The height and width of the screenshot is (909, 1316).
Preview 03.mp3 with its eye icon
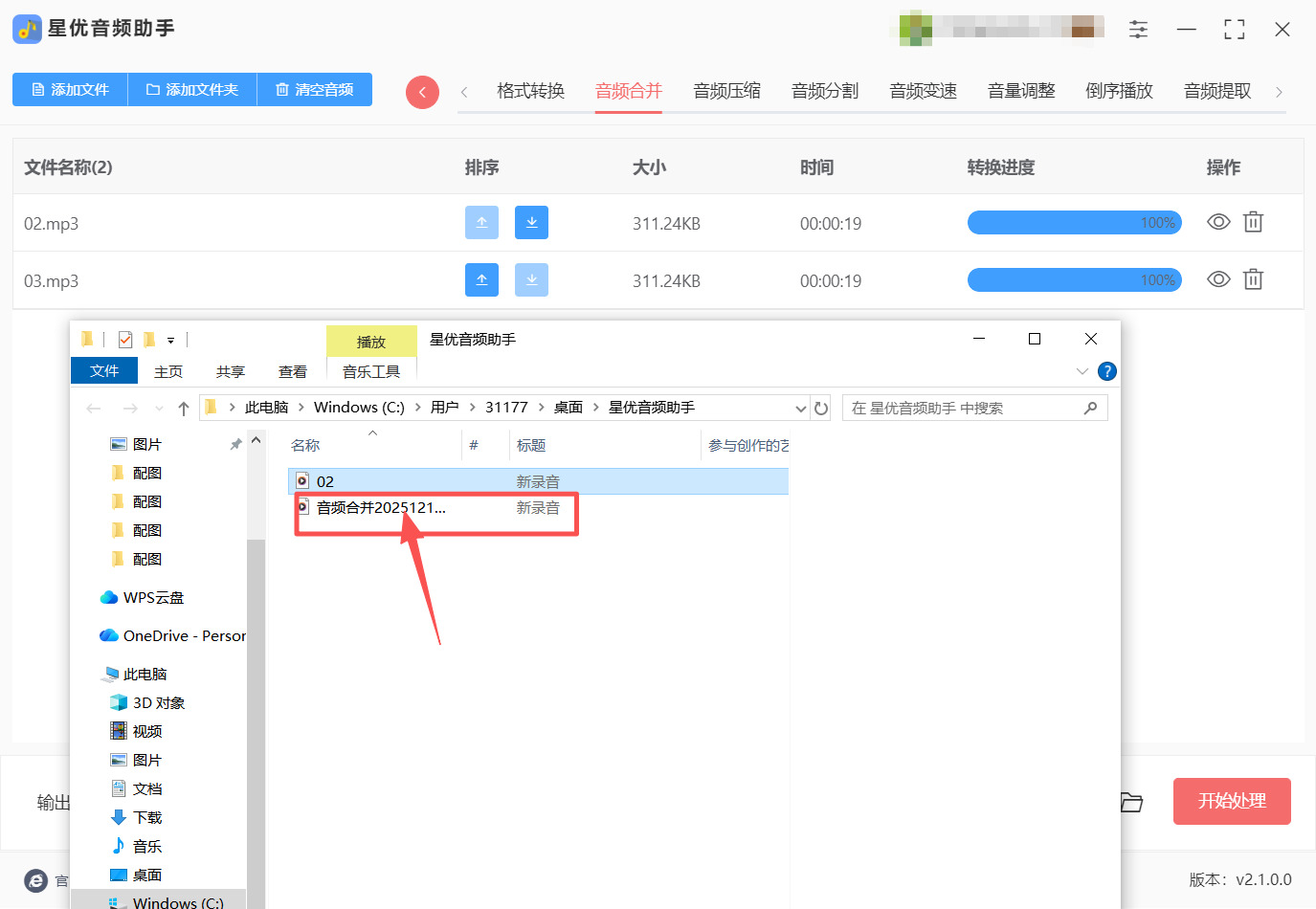pos(1218,279)
